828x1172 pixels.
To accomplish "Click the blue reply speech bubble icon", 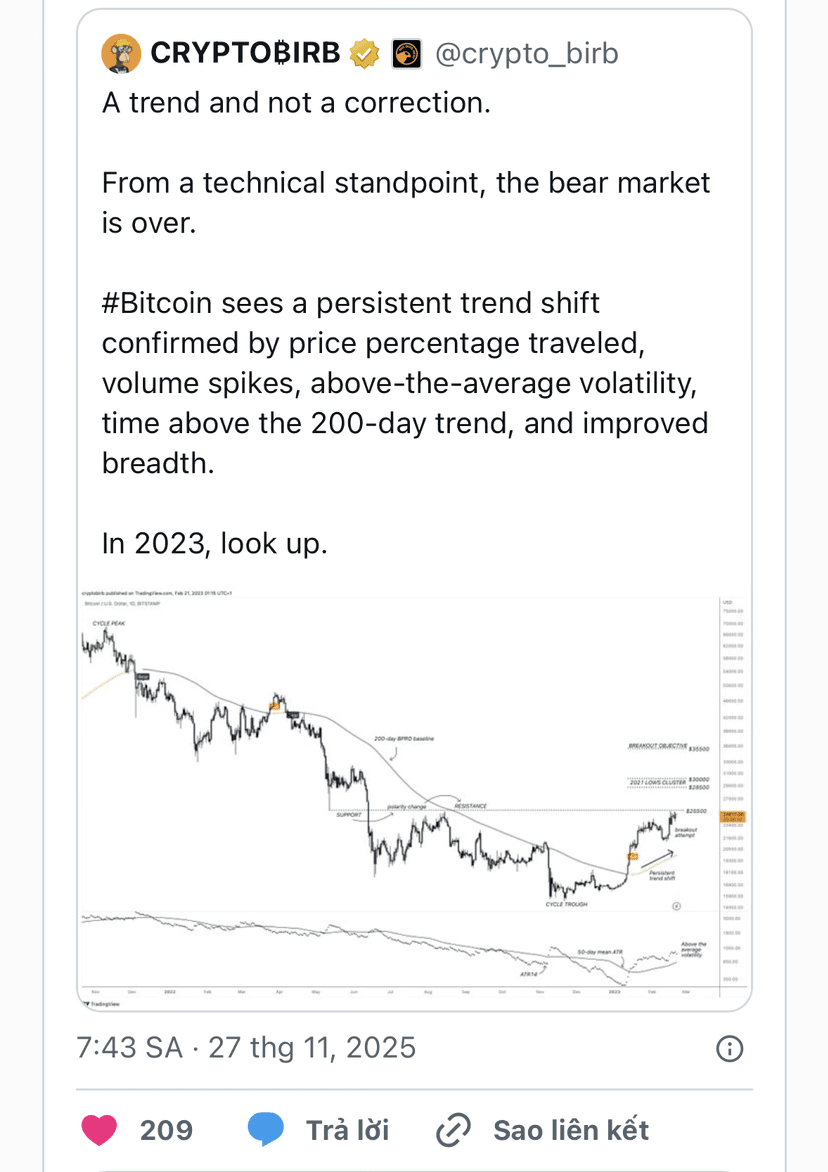I will point(265,1129).
